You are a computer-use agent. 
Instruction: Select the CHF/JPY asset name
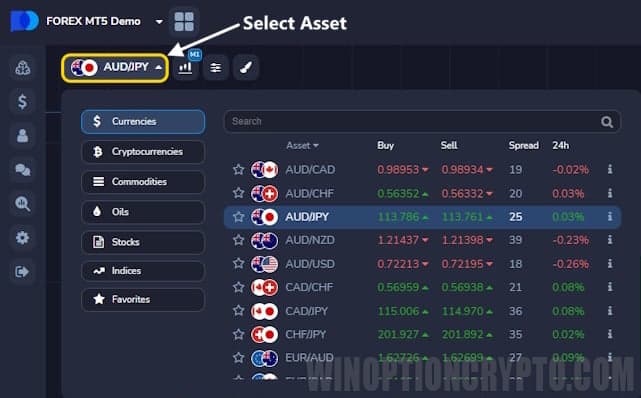click(x=306, y=335)
